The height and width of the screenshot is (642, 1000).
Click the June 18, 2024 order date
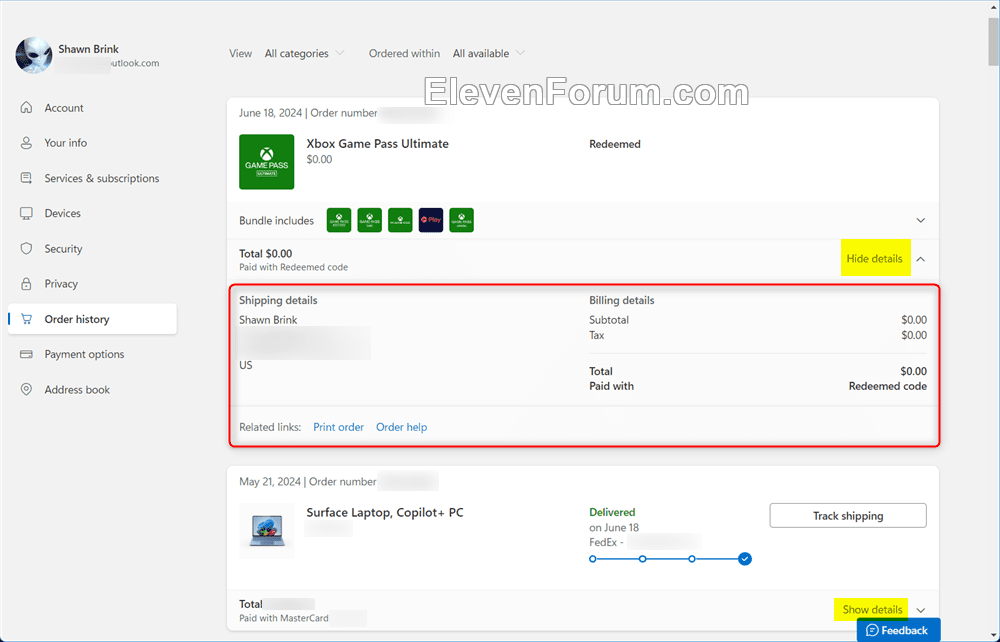coord(270,113)
